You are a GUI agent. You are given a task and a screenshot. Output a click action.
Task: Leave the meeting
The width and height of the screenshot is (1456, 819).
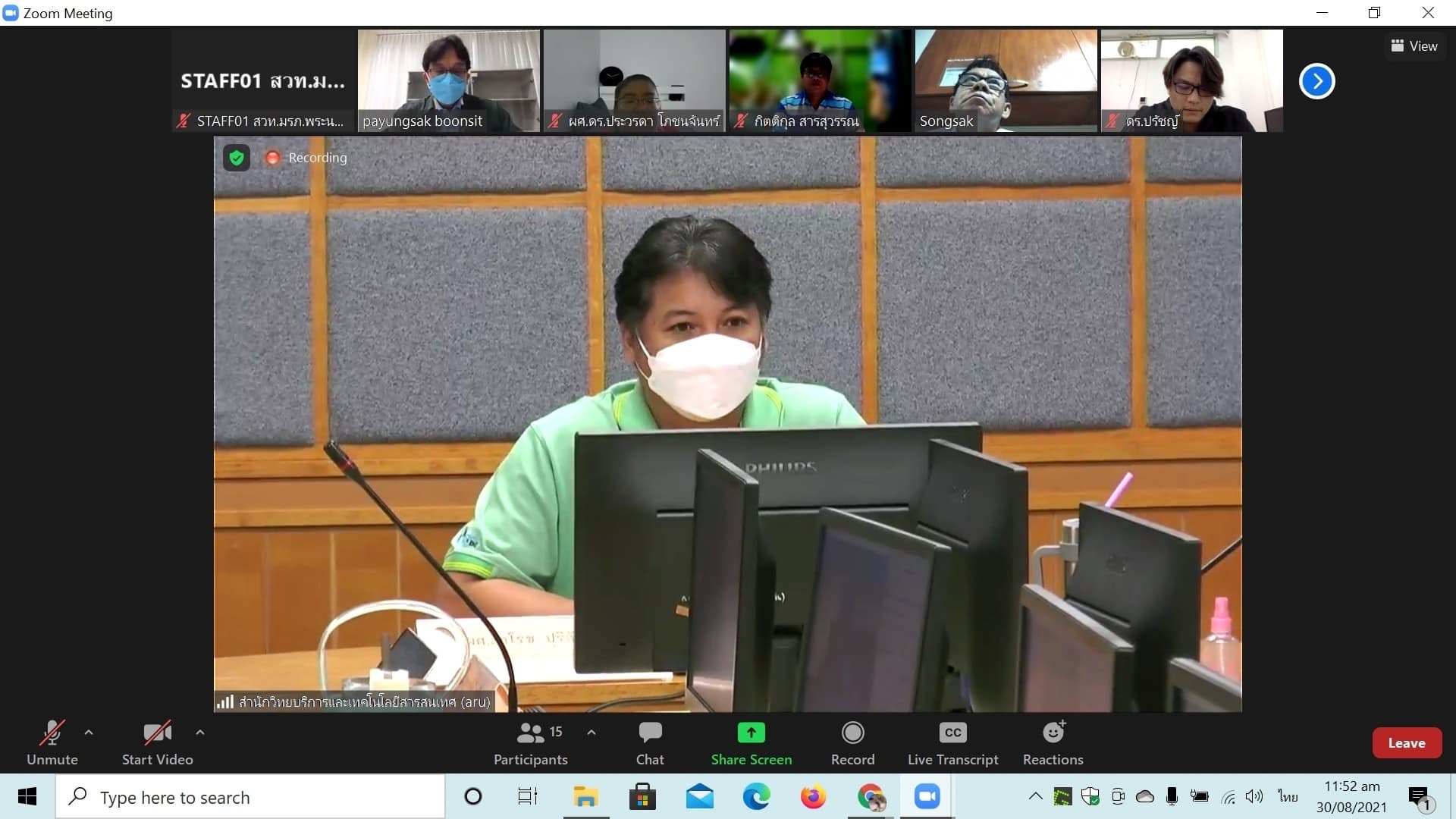click(x=1406, y=743)
